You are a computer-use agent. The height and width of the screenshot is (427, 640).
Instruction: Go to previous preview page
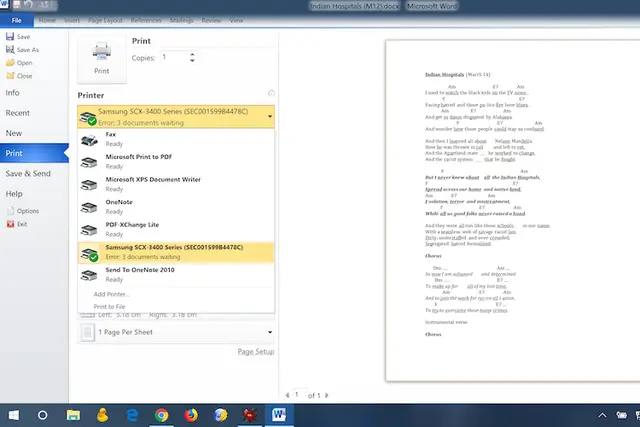pyautogui.click(x=287, y=395)
